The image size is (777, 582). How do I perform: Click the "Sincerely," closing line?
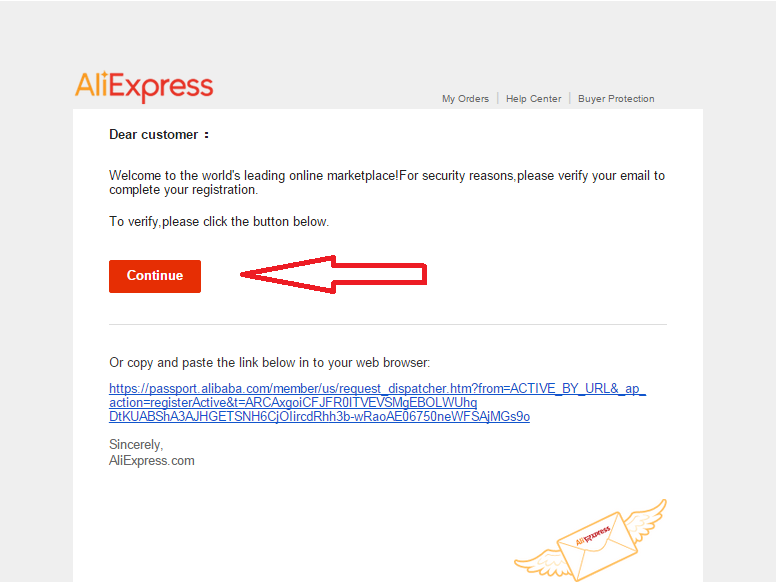click(x=136, y=444)
